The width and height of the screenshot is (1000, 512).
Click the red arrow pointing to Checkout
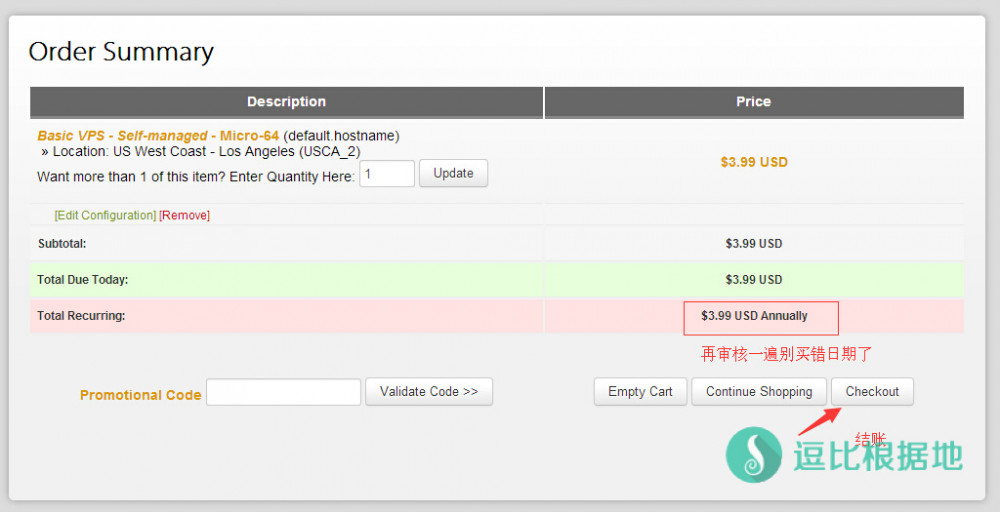(815, 420)
